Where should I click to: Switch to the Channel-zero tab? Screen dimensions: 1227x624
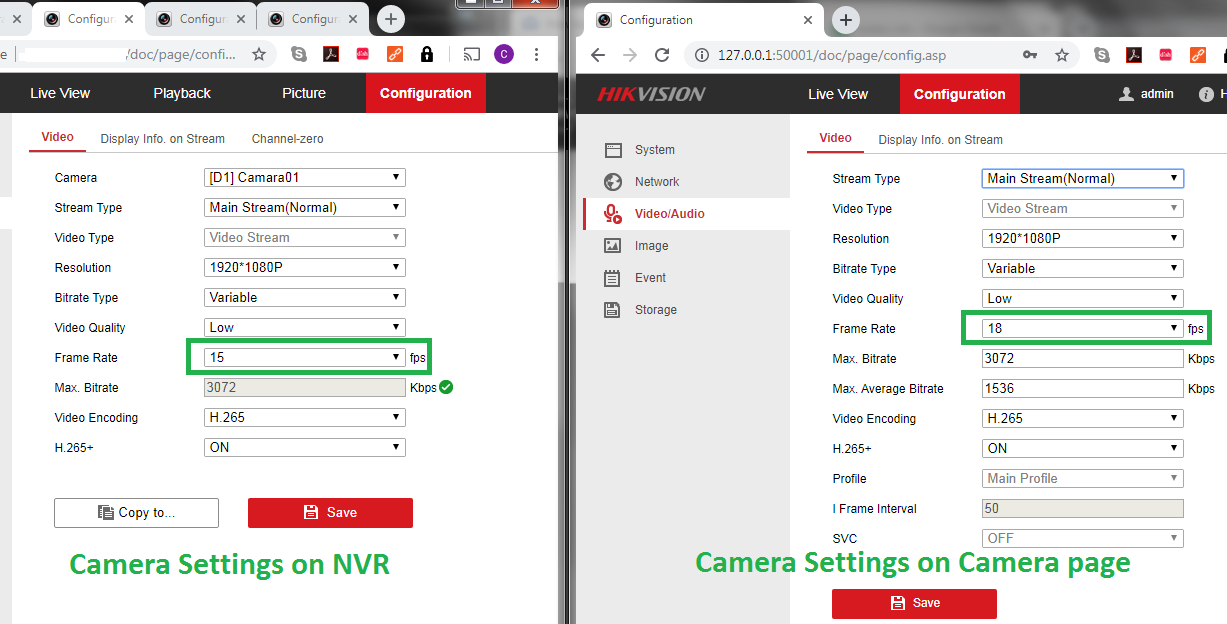tap(287, 138)
